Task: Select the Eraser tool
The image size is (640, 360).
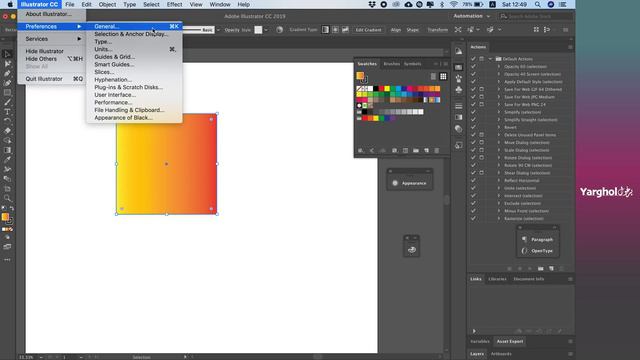Action: (7, 131)
